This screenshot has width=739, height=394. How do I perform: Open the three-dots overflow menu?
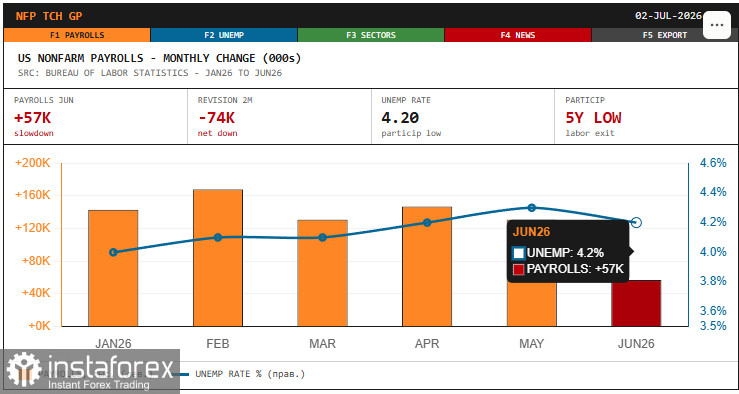(716, 25)
